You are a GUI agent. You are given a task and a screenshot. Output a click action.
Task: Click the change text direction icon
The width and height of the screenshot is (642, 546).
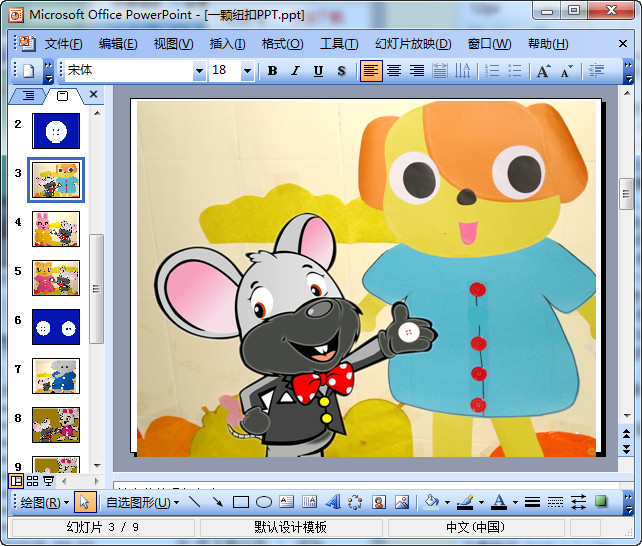(x=463, y=71)
